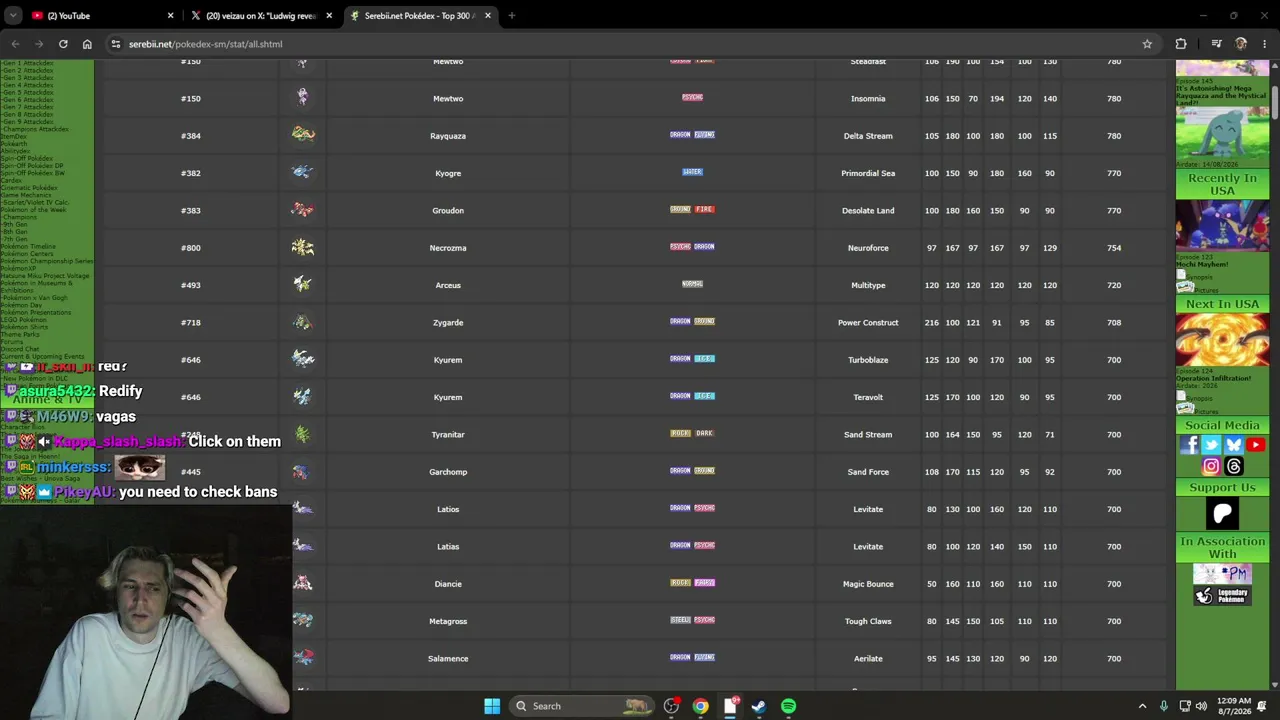The height and width of the screenshot is (720, 1280).
Task: Open the Mewtwo Insomnia row name link
Action: click(x=448, y=98)
